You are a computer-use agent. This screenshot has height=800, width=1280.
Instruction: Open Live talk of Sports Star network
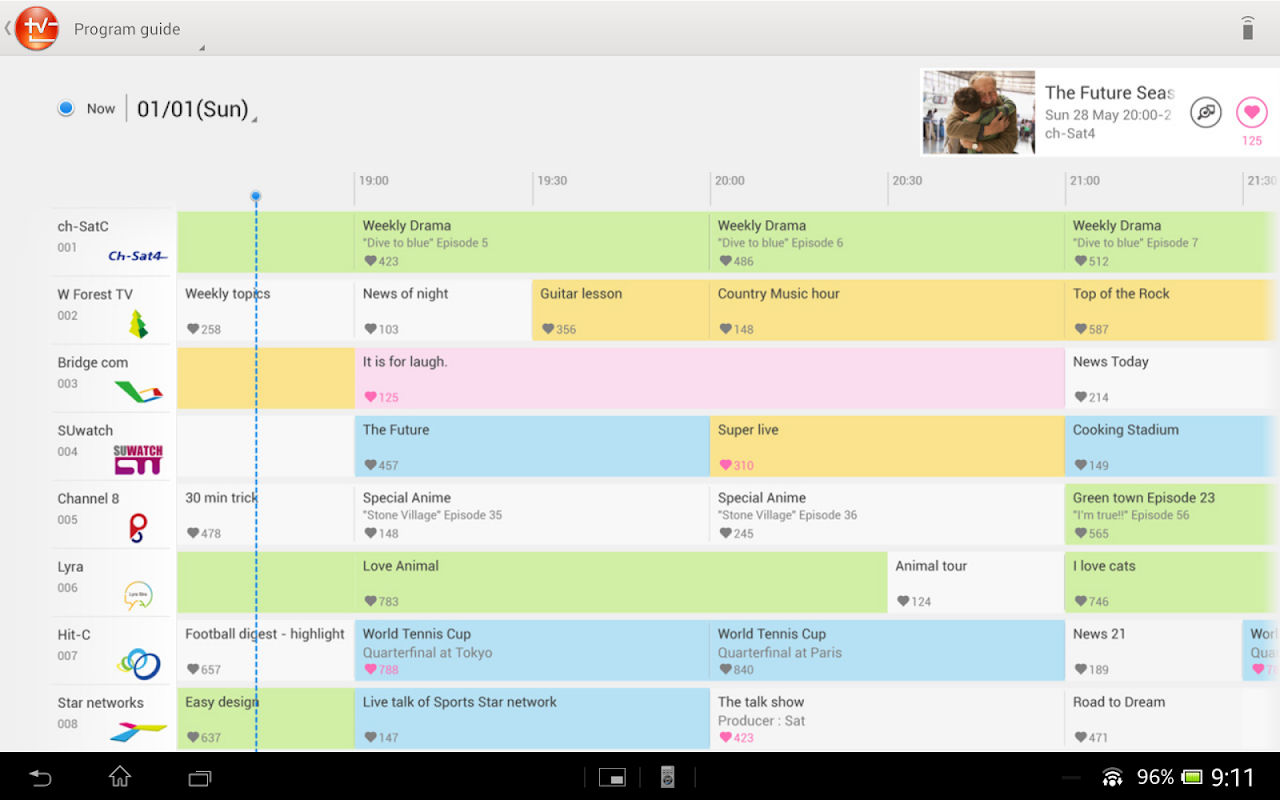coord(532,718)
